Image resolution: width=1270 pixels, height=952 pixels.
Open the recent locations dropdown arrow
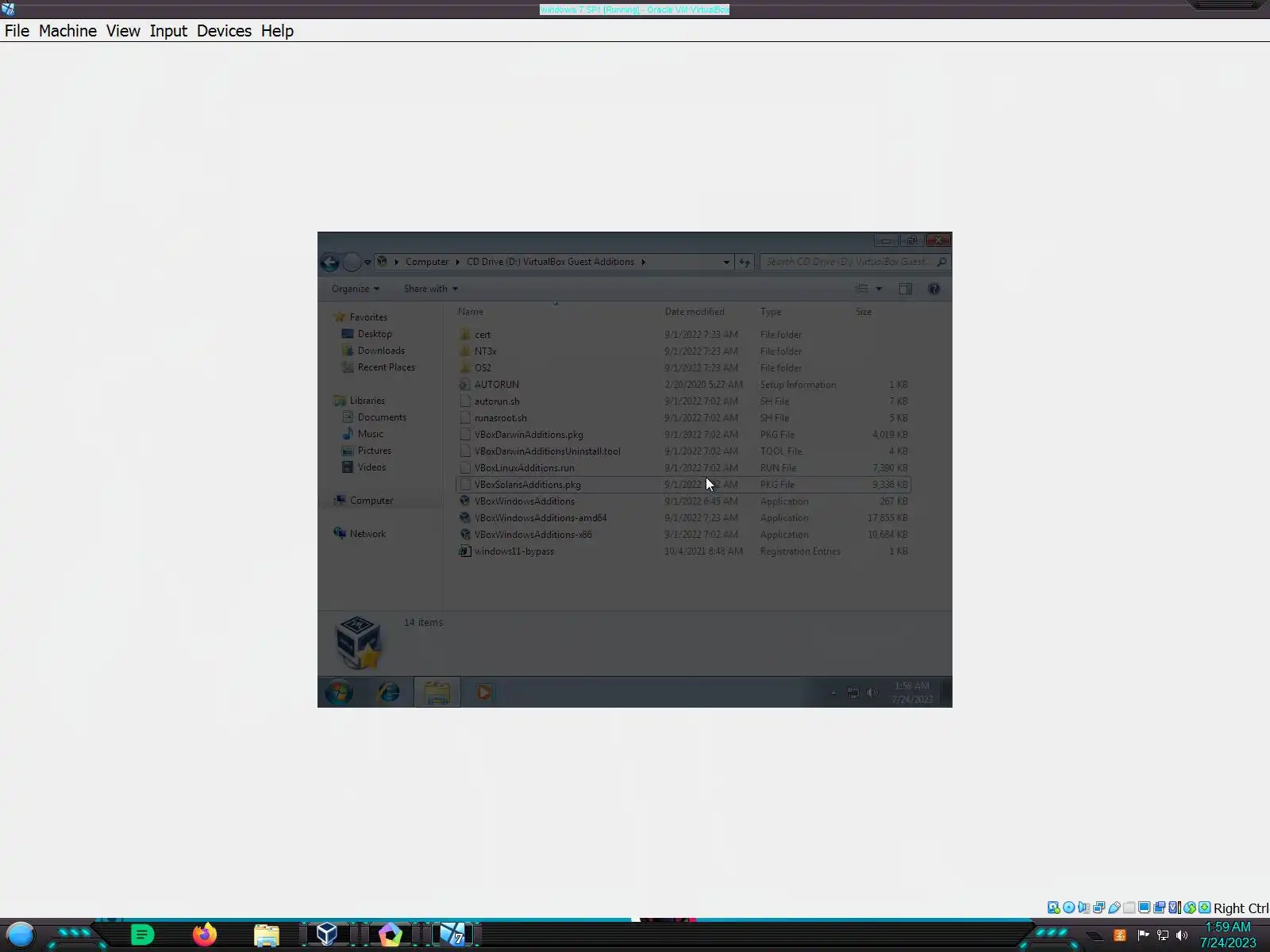click(368, 263)
